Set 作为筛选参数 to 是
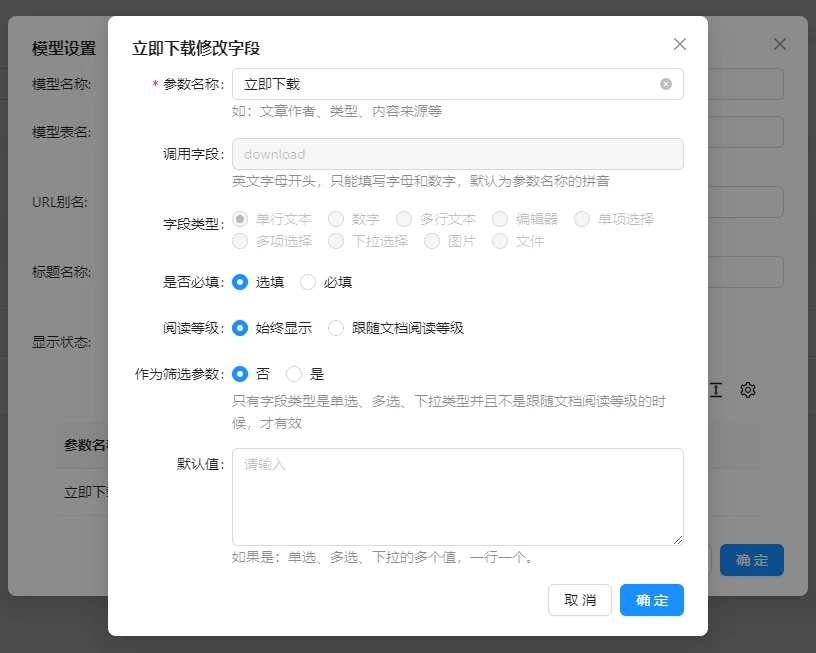Viewport: 816px width, 653px height. coord(294,374)
